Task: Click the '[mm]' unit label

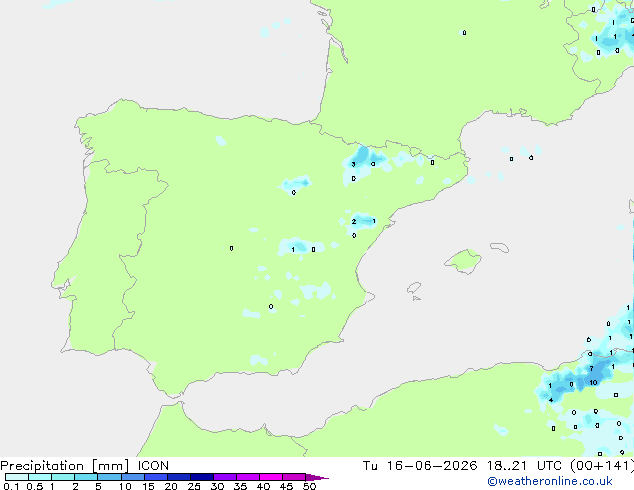Action: tap(110, 466)
